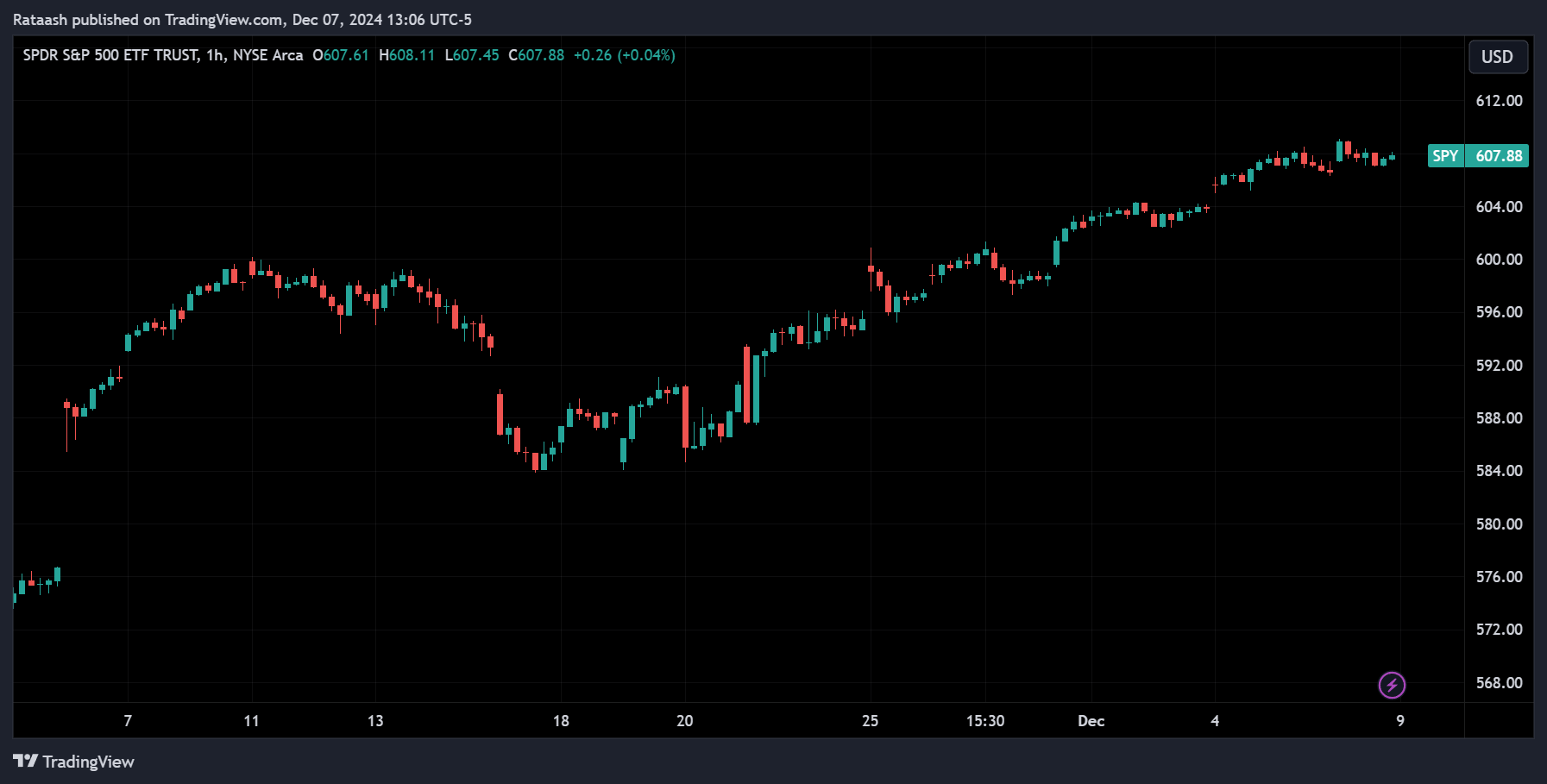
Task: Click the 15:30 time axis label
Action: pyautogui.click(x=985, y=721)
